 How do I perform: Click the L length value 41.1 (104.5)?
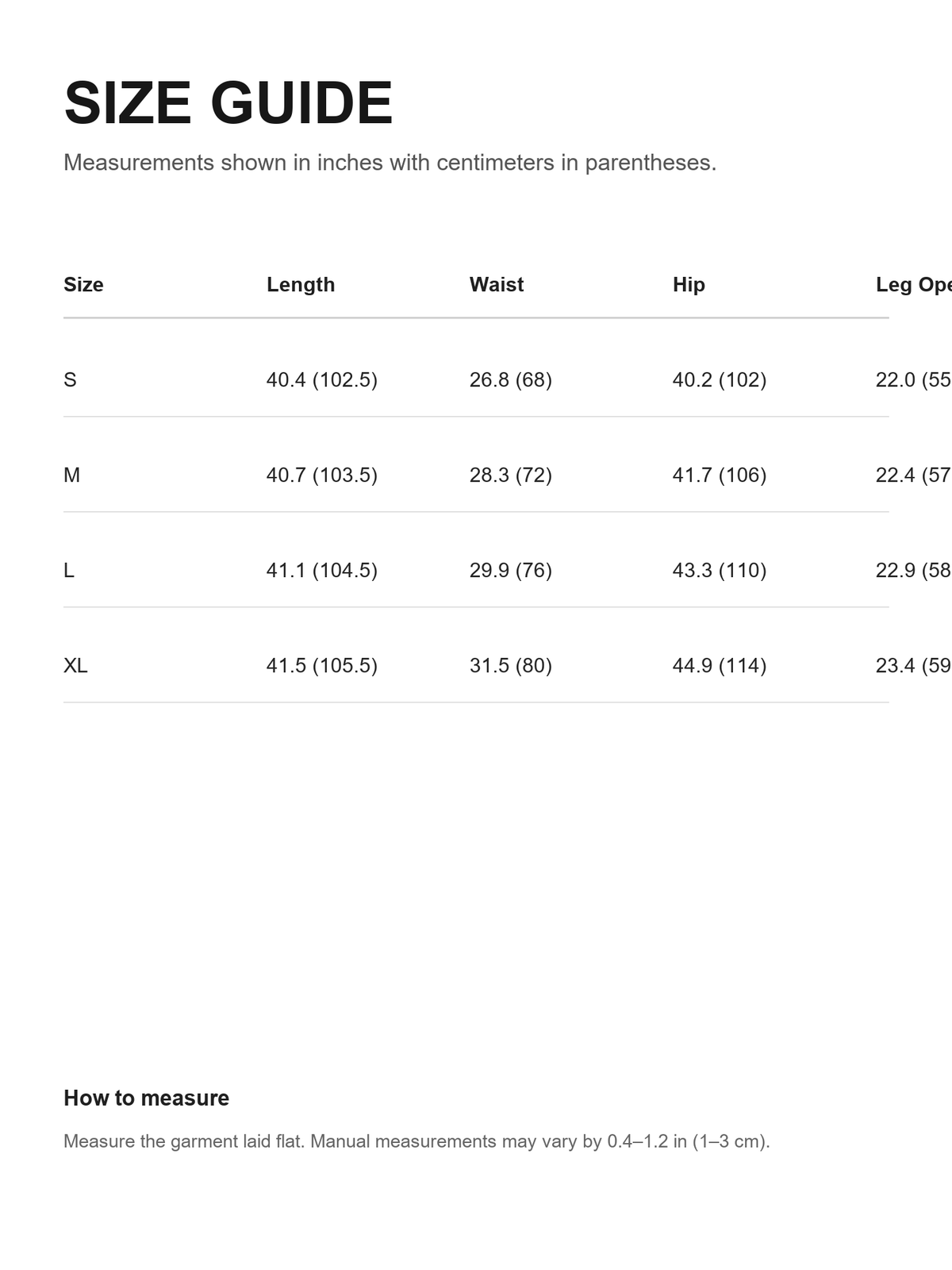coord(322,570)
